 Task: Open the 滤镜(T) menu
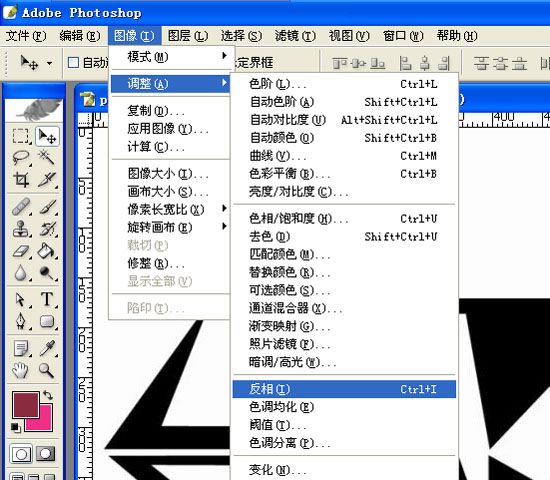point(295,36)
